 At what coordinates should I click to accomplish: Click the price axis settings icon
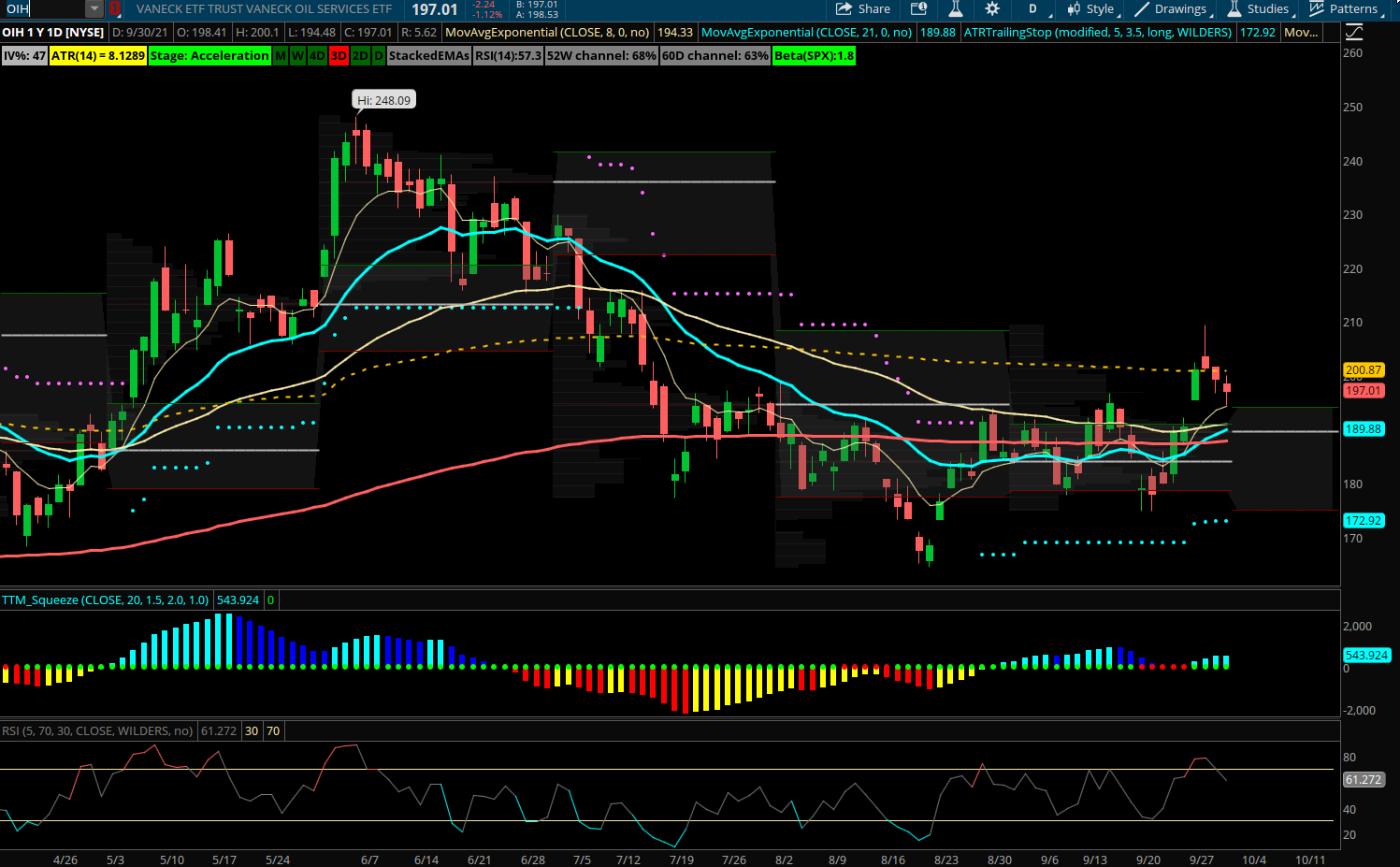coord(1353,32)
